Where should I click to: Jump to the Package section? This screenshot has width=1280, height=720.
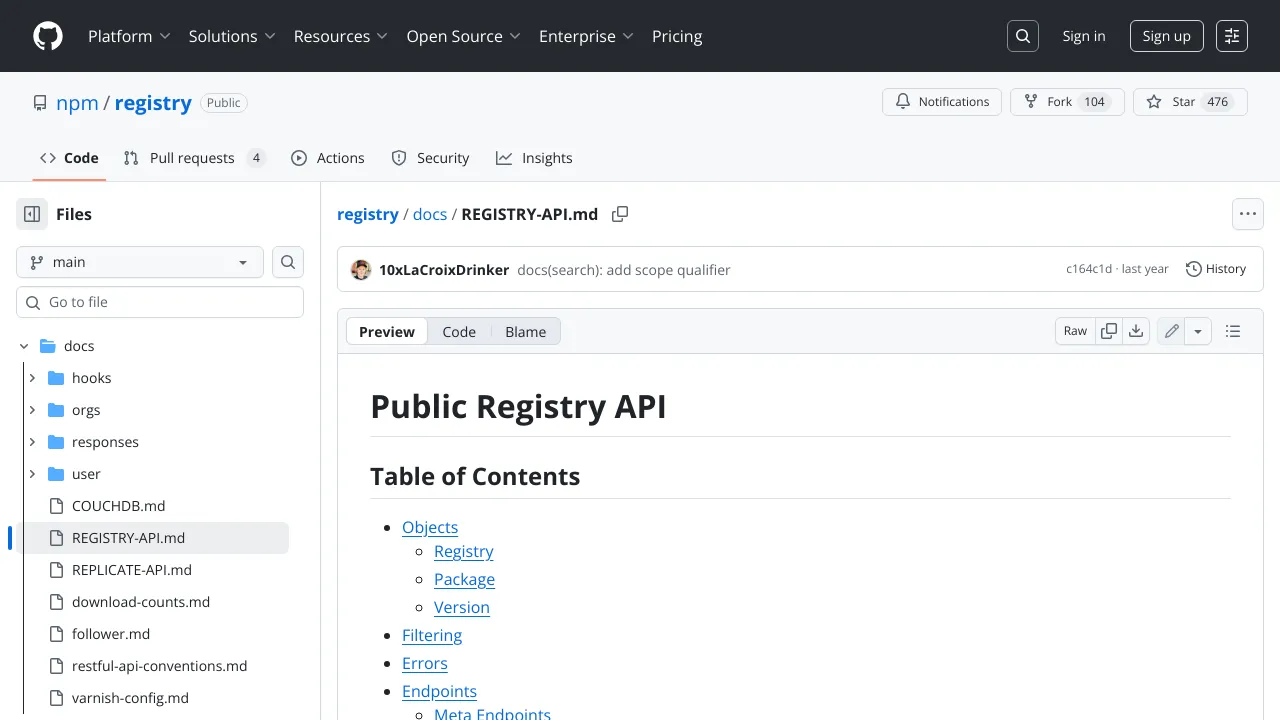coord(464,579)
